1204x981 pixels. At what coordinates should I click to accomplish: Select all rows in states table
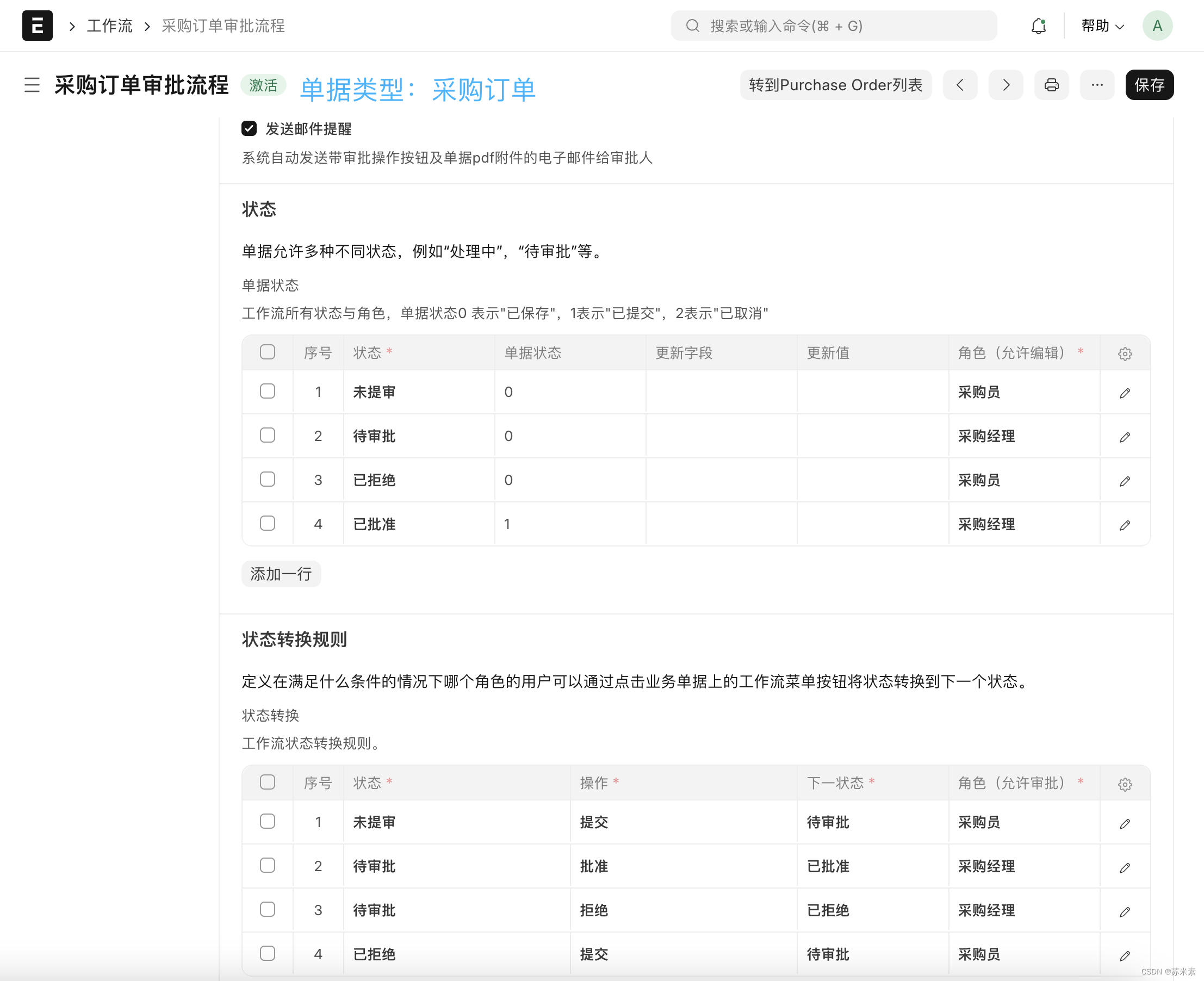coord(267,352)
